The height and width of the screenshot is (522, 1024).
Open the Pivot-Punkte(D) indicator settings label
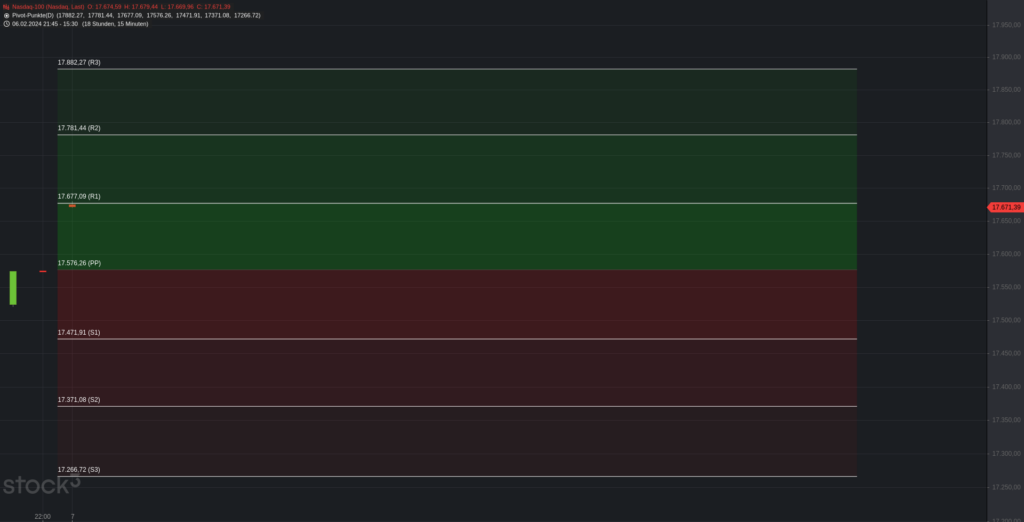pyautogui.click(x=32, y=15)
